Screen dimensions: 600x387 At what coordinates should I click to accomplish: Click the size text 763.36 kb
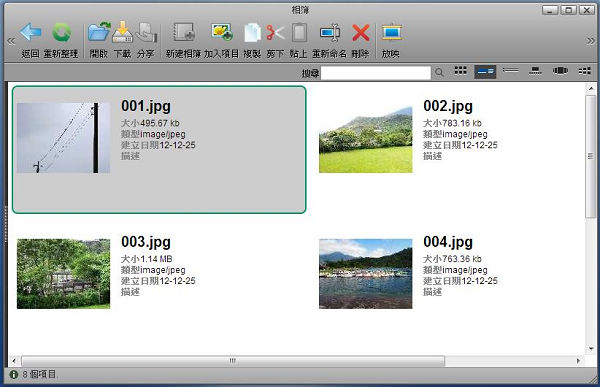(x=462, y=259)
